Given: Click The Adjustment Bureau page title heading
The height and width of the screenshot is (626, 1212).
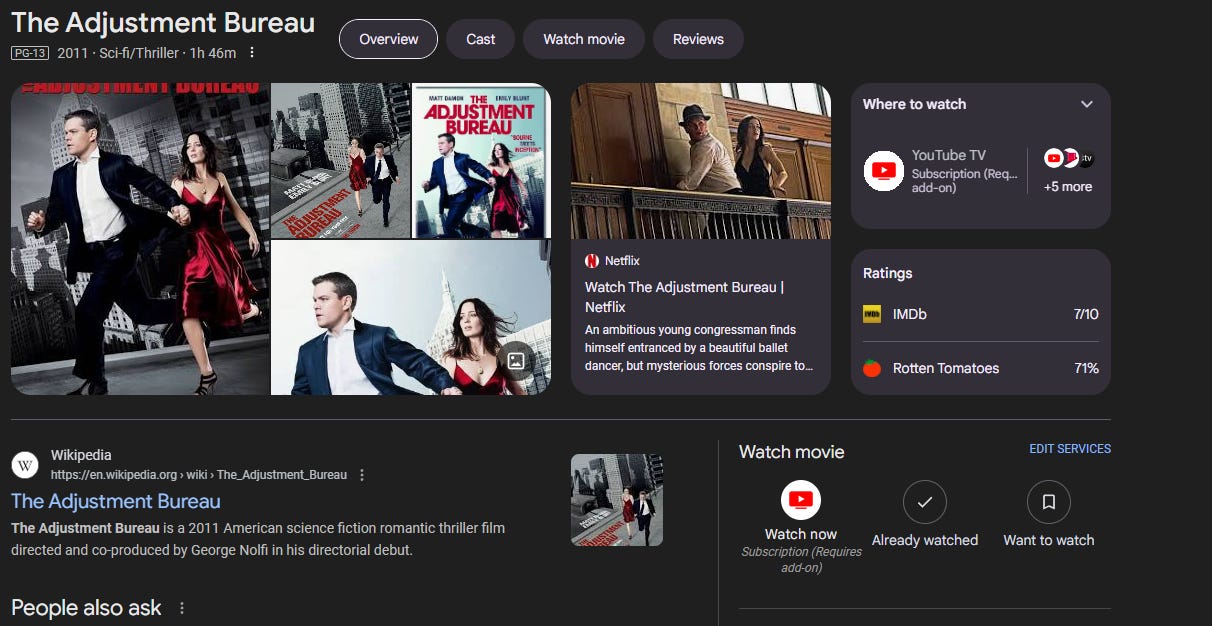Looking at the screenshot, I should click(x=163, y=23).
